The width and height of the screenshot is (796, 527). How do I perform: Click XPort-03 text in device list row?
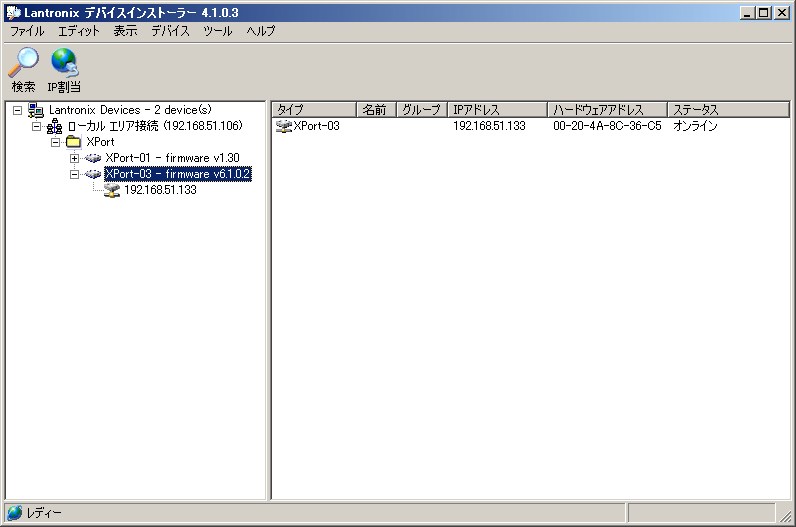pyautogui.click(x=316, y=126)
